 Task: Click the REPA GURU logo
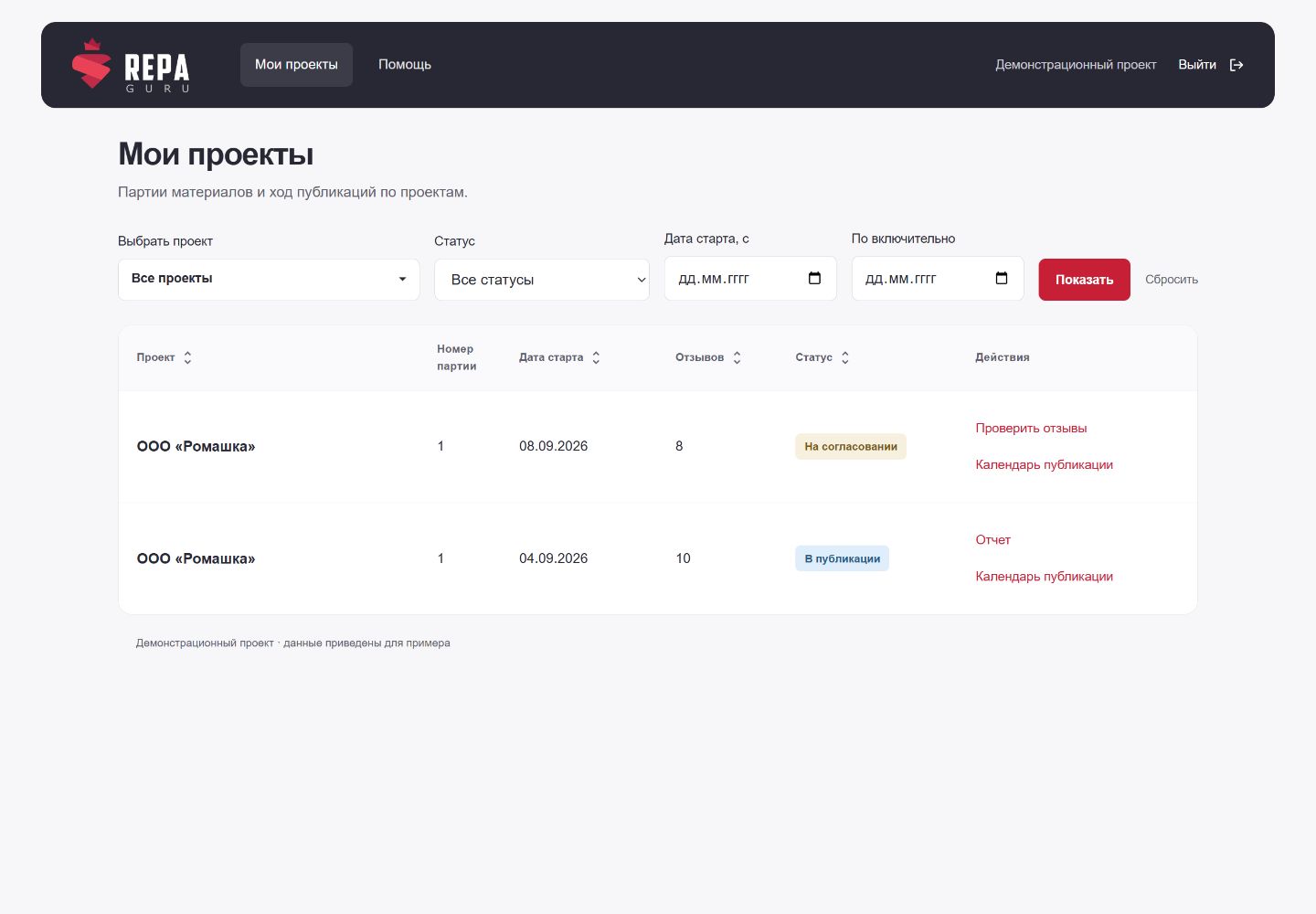pos(131,65)
